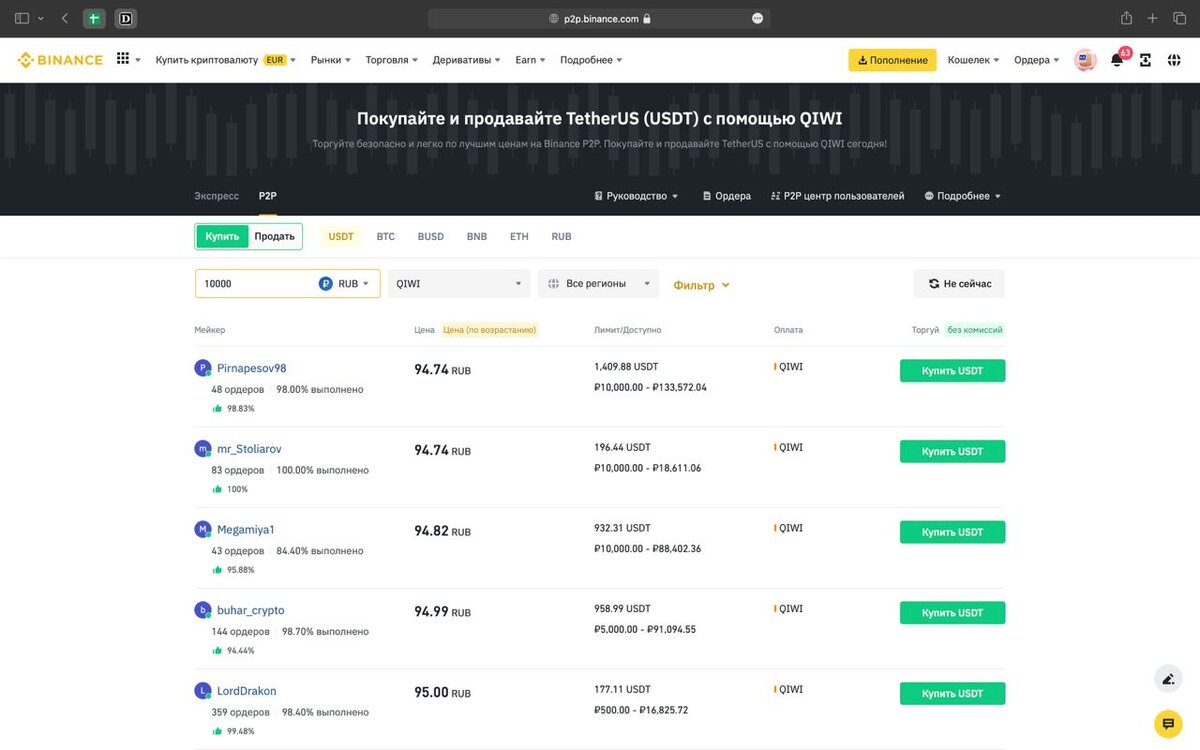Click Купить USDT for Megamiya1 offer

coord(952,532)
